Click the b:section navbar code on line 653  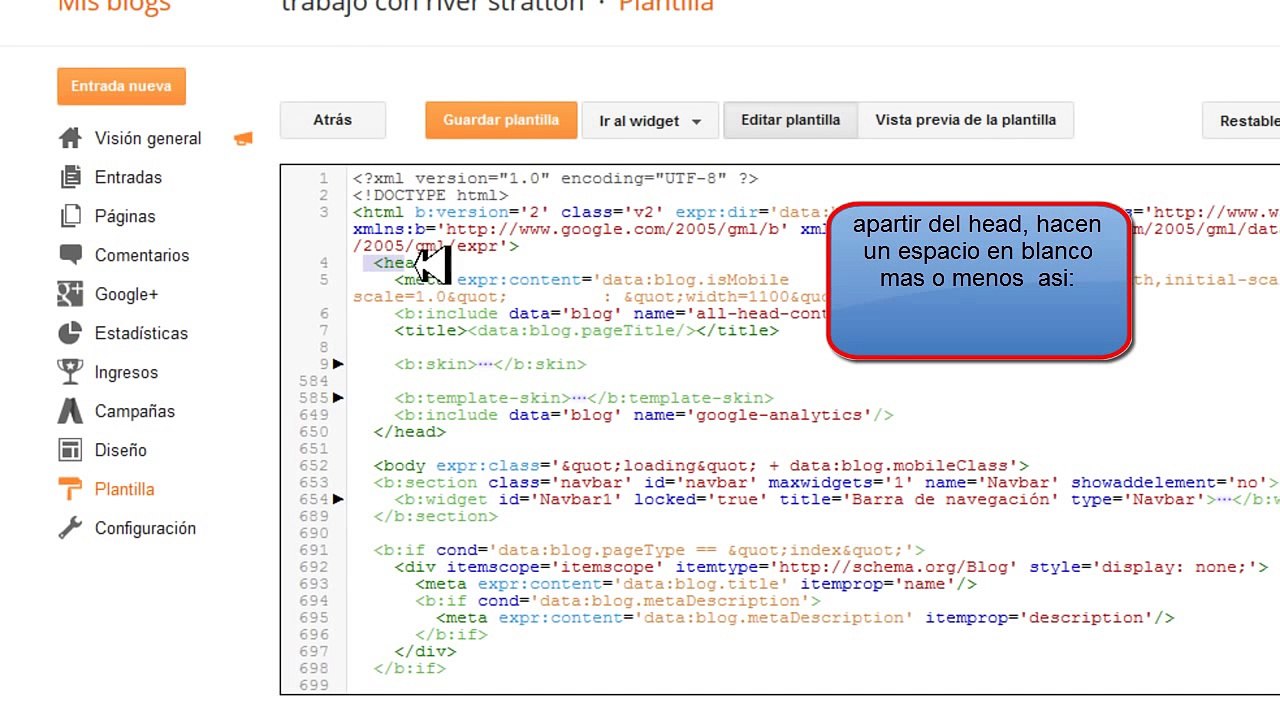coord(826,483)
